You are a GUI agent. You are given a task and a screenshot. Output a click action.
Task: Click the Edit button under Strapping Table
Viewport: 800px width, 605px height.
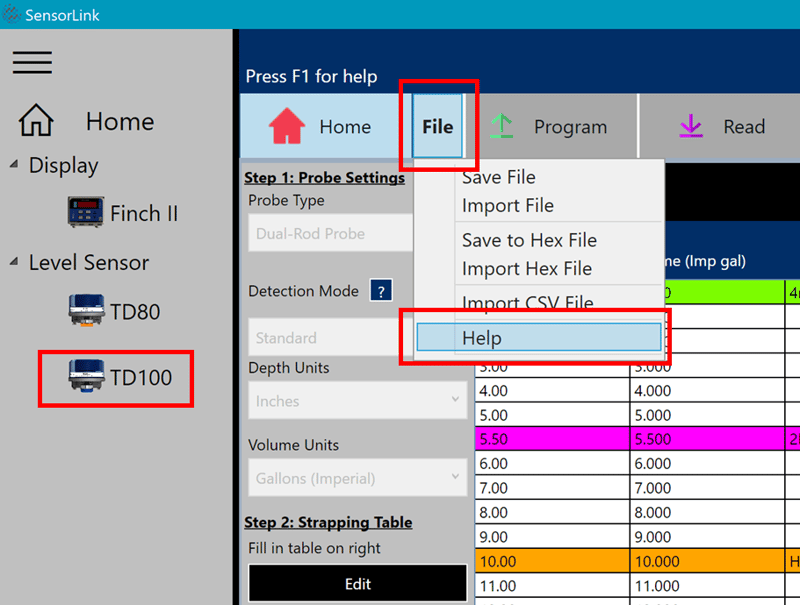click(x=357, y=584)
